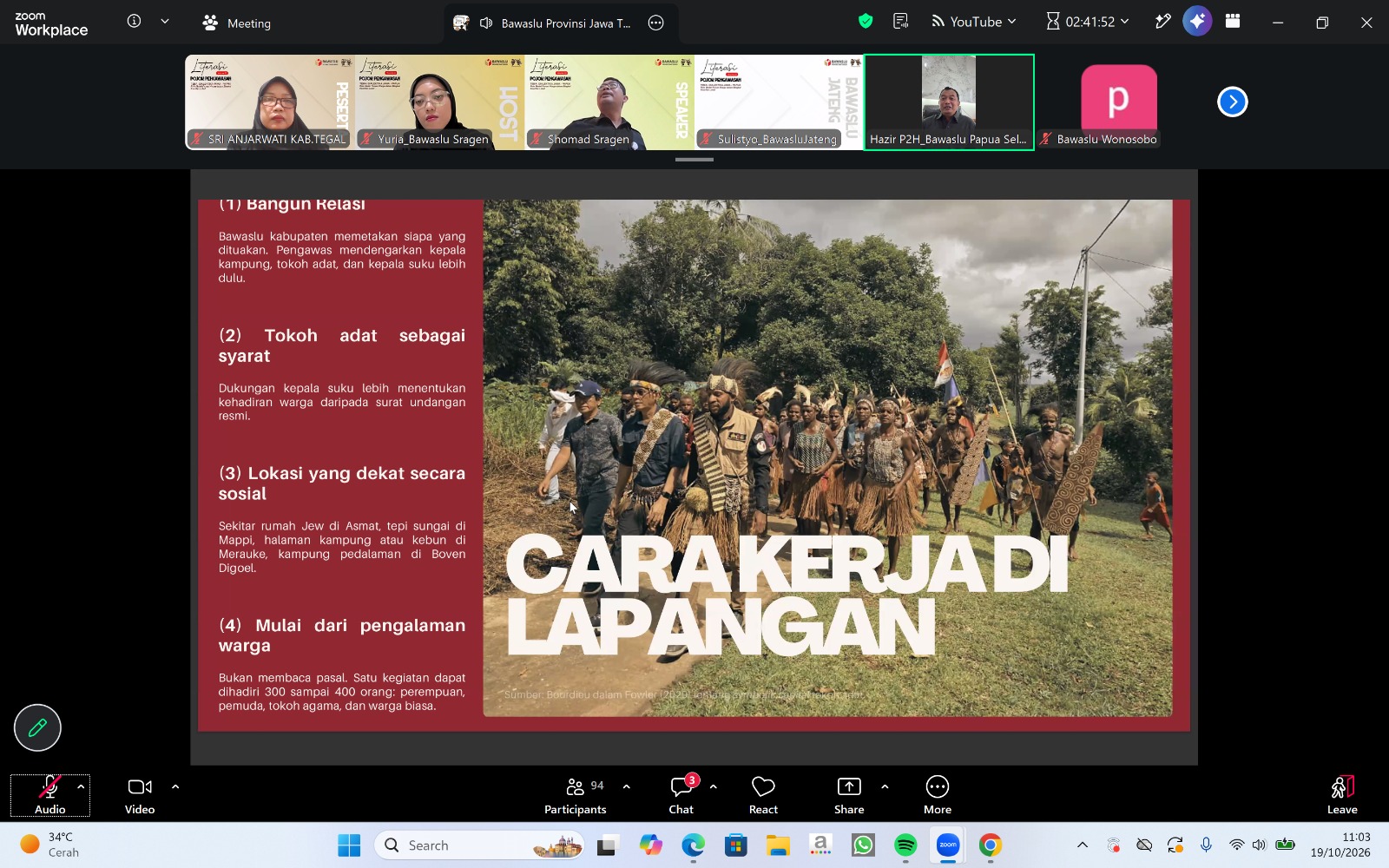Select Yuria_Bawaslu Sragen video thumbnail
1389x868 pixels.
pos(440,102)
